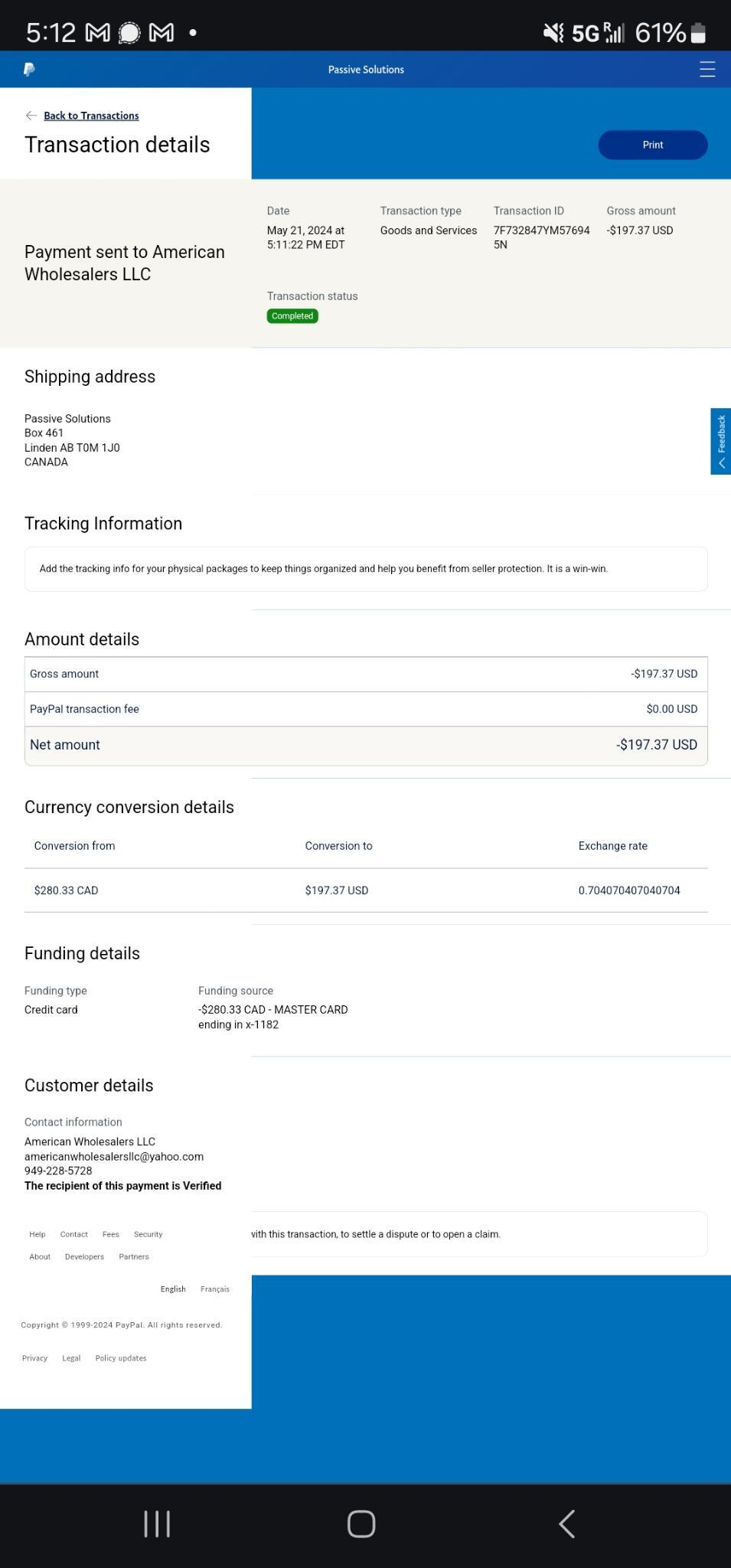Viewport: 731px width, 1568px height.
Task: Click the Goods and Services transaction type
Action: [429, 230]
